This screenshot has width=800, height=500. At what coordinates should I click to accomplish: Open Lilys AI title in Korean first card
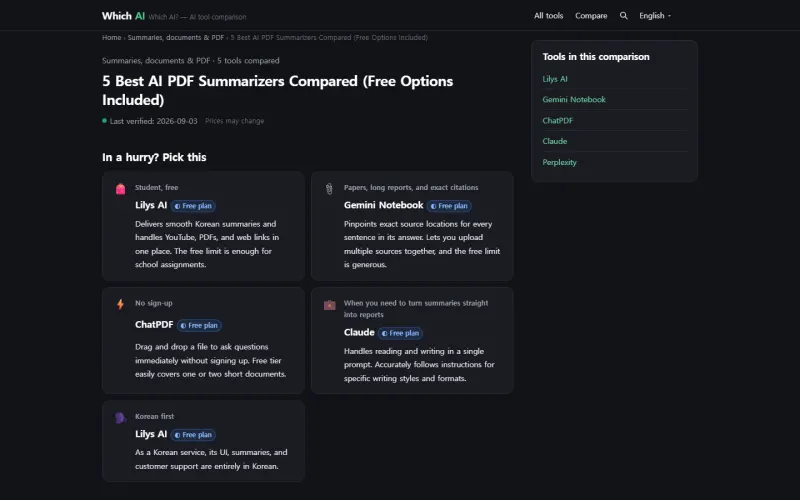point(151,434)
